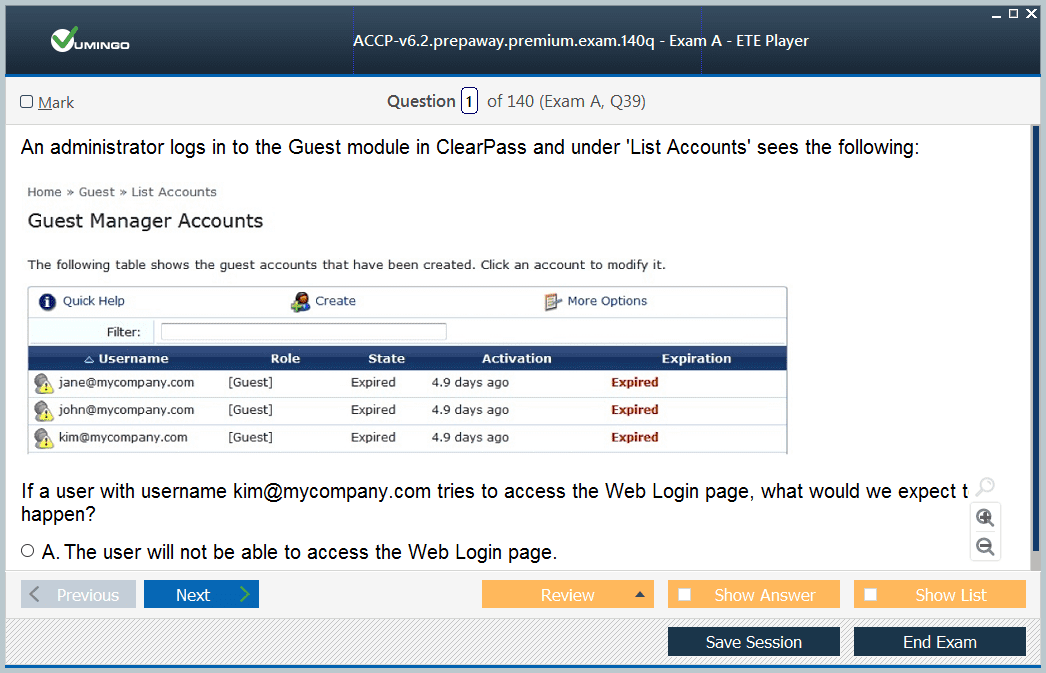Click the [Guest] role in jane's row

[x=251, y=383]
